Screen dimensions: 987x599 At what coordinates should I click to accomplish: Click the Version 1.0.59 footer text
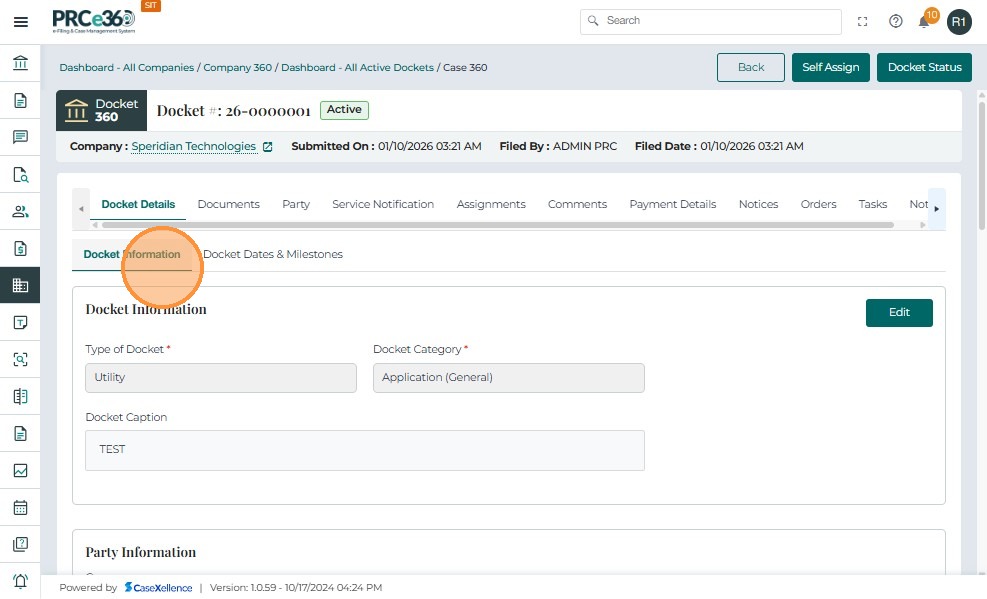click(x=296, y=588)
